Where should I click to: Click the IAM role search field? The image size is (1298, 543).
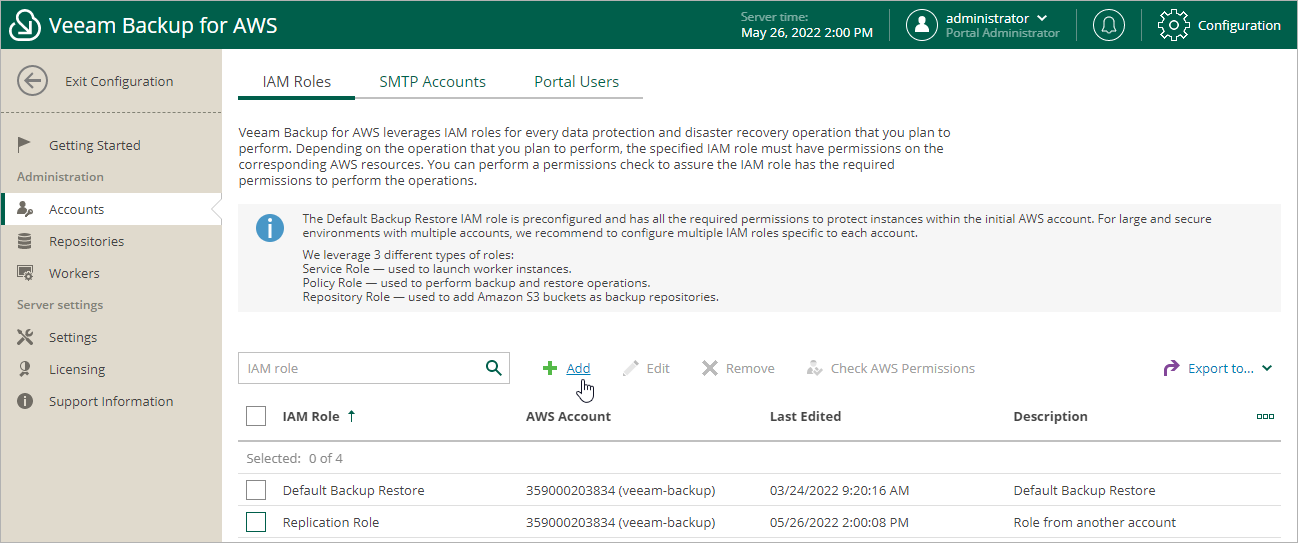[360, 368]
